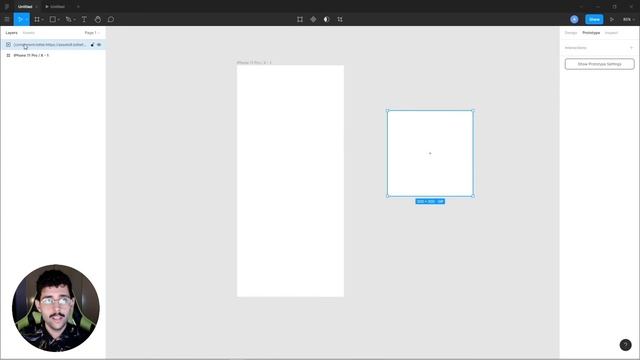Image resolution: width=640 pixels, height=360 pixels.
Task: Expand the Pen tool dropdown arrow
Action: (74, 20)
